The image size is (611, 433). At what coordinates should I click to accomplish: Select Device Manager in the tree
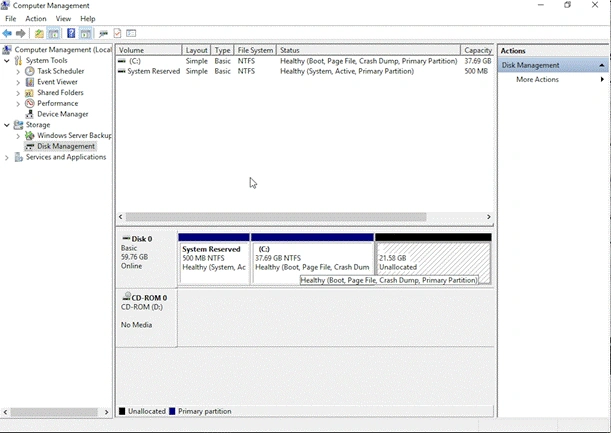click(63, 114)
